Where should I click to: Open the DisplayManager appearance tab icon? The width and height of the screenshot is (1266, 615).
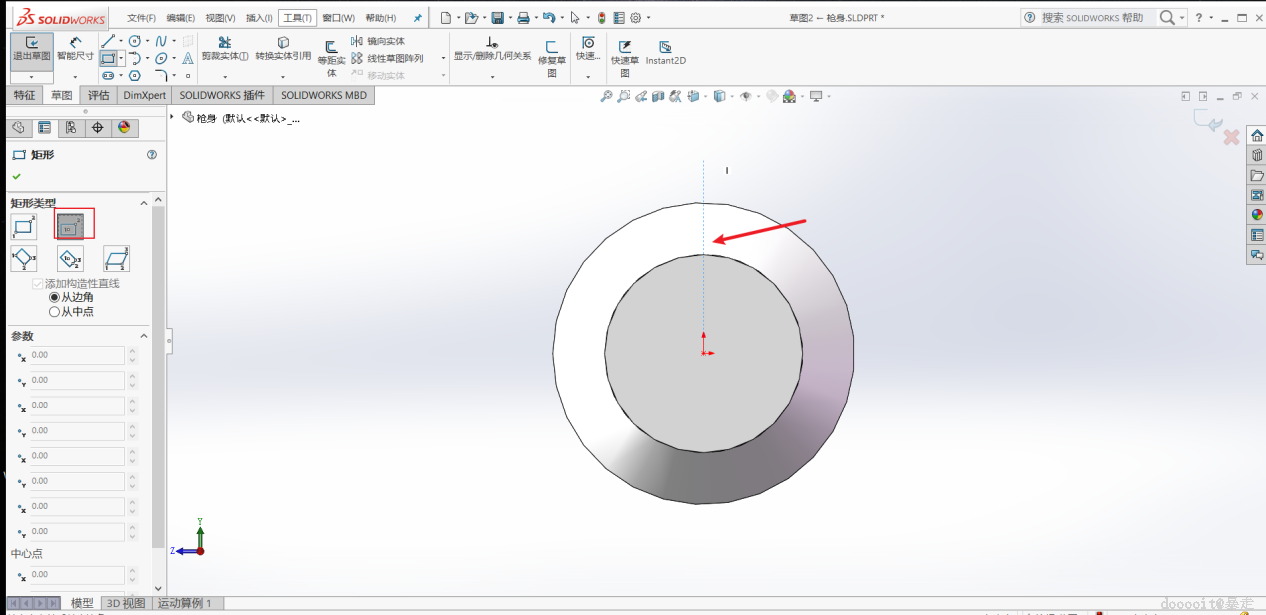124,127
